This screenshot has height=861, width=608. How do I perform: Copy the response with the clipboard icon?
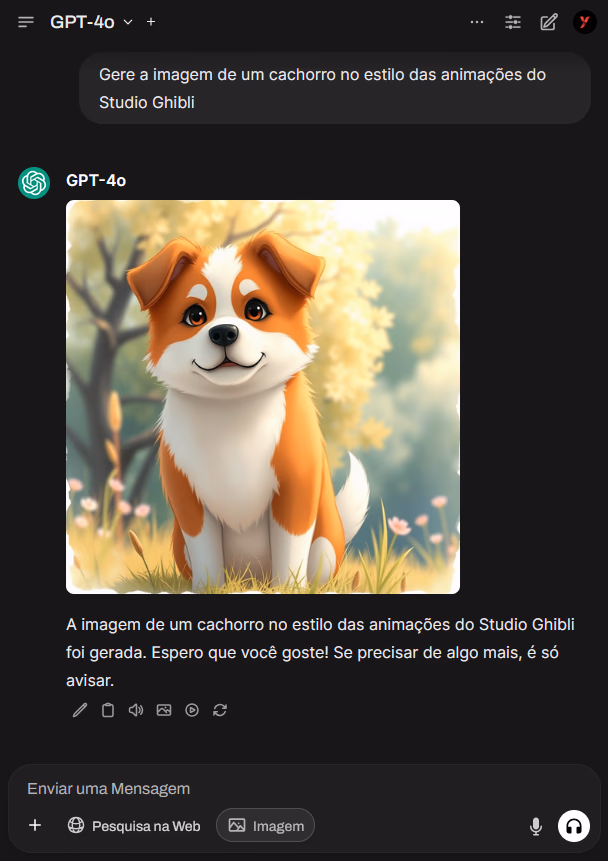pos(108,710)
